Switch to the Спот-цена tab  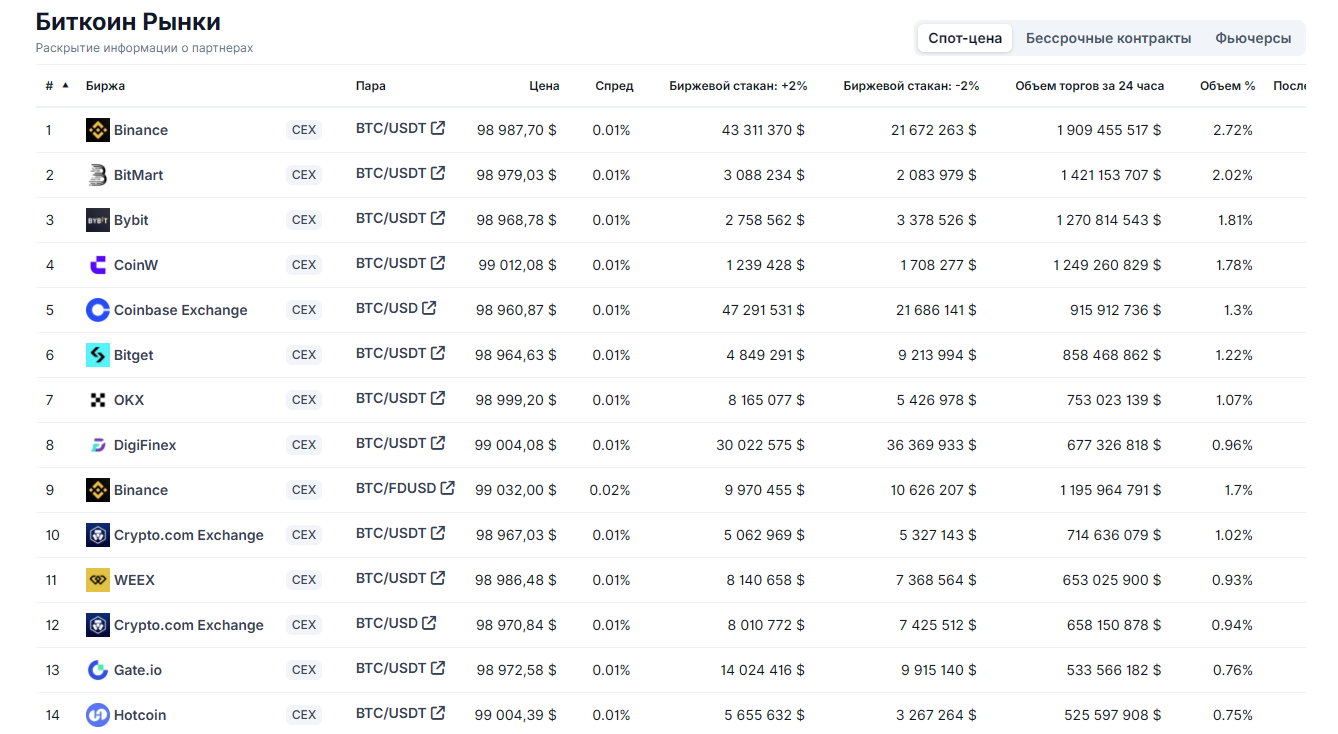pyautogui.click(x=965, y=38)
